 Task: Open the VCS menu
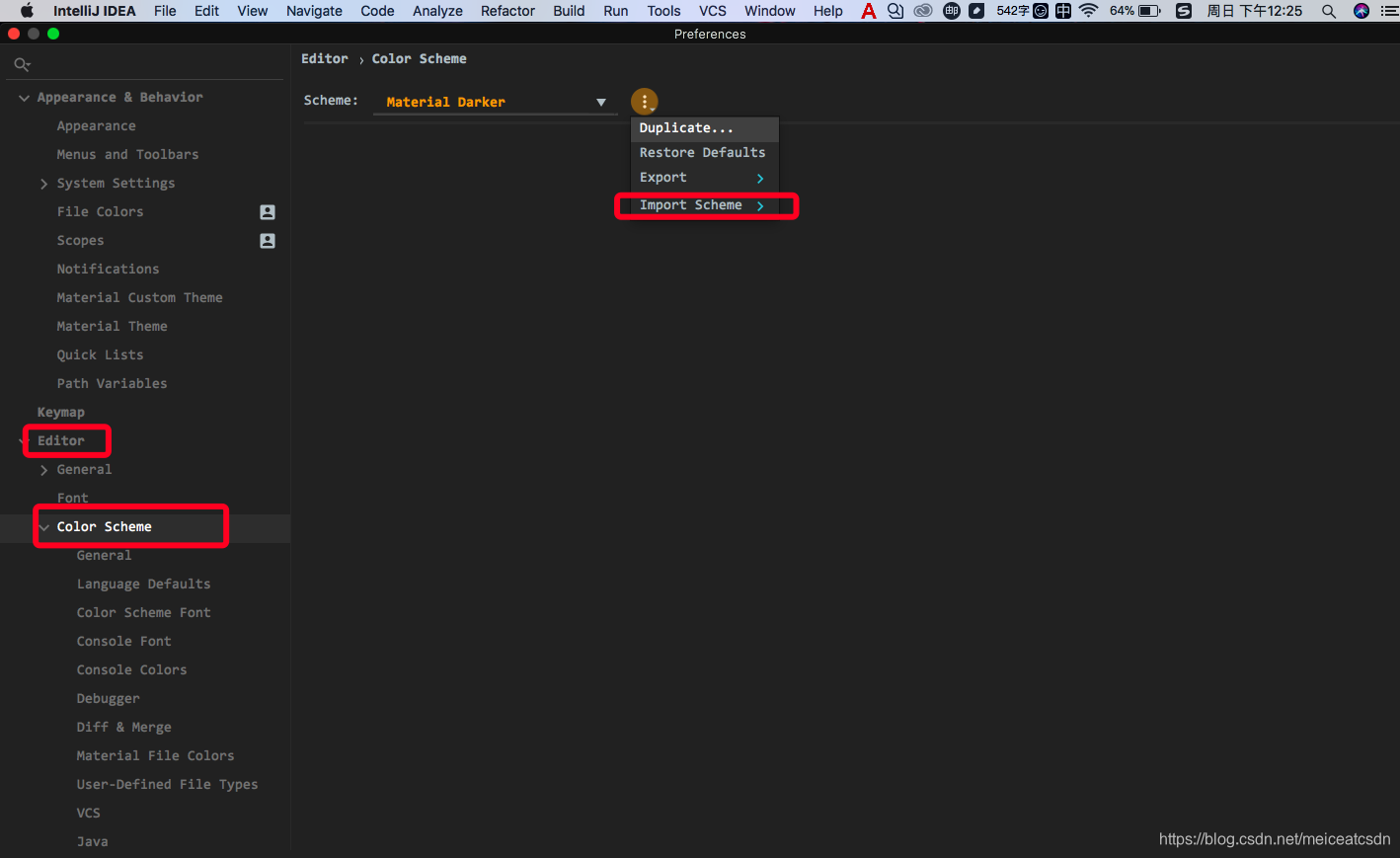713,11
